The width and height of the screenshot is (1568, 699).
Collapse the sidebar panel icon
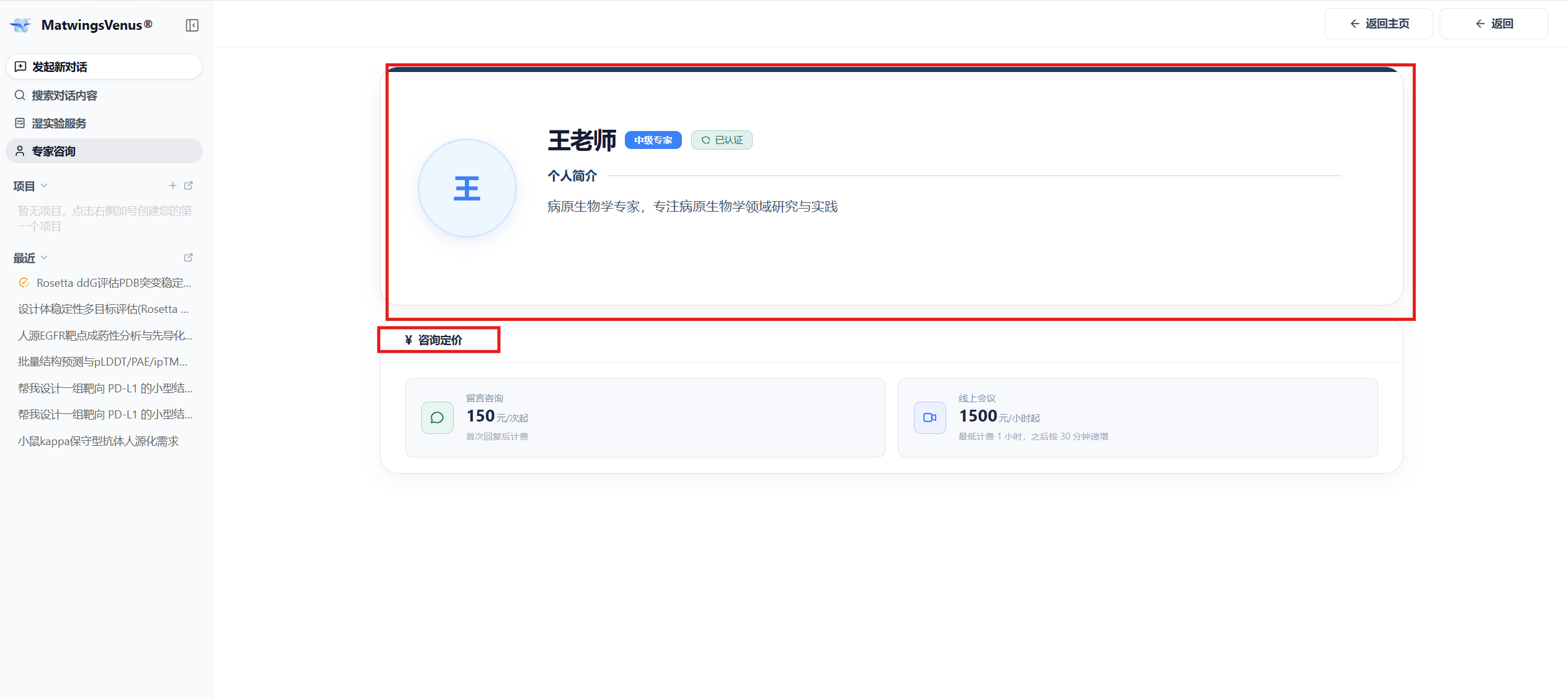click(x=192, y=25)
